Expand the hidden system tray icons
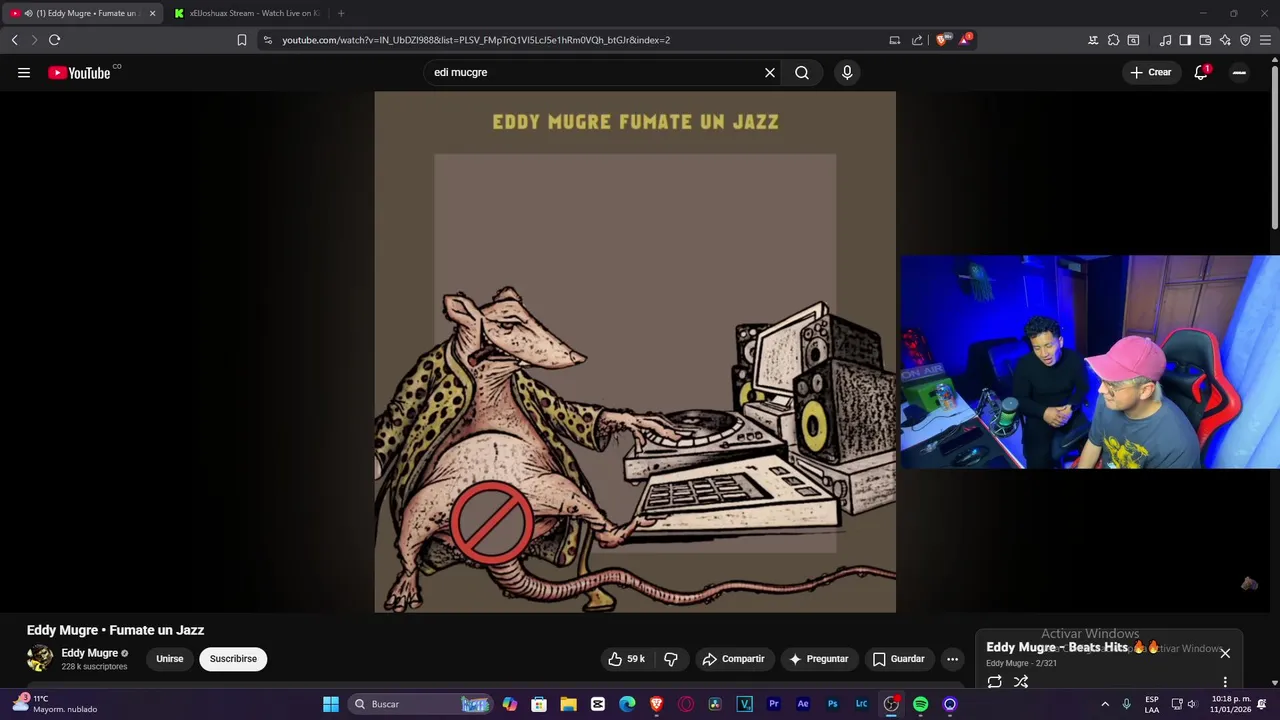Screen dimensions: 1280x720 point(1105,704)
